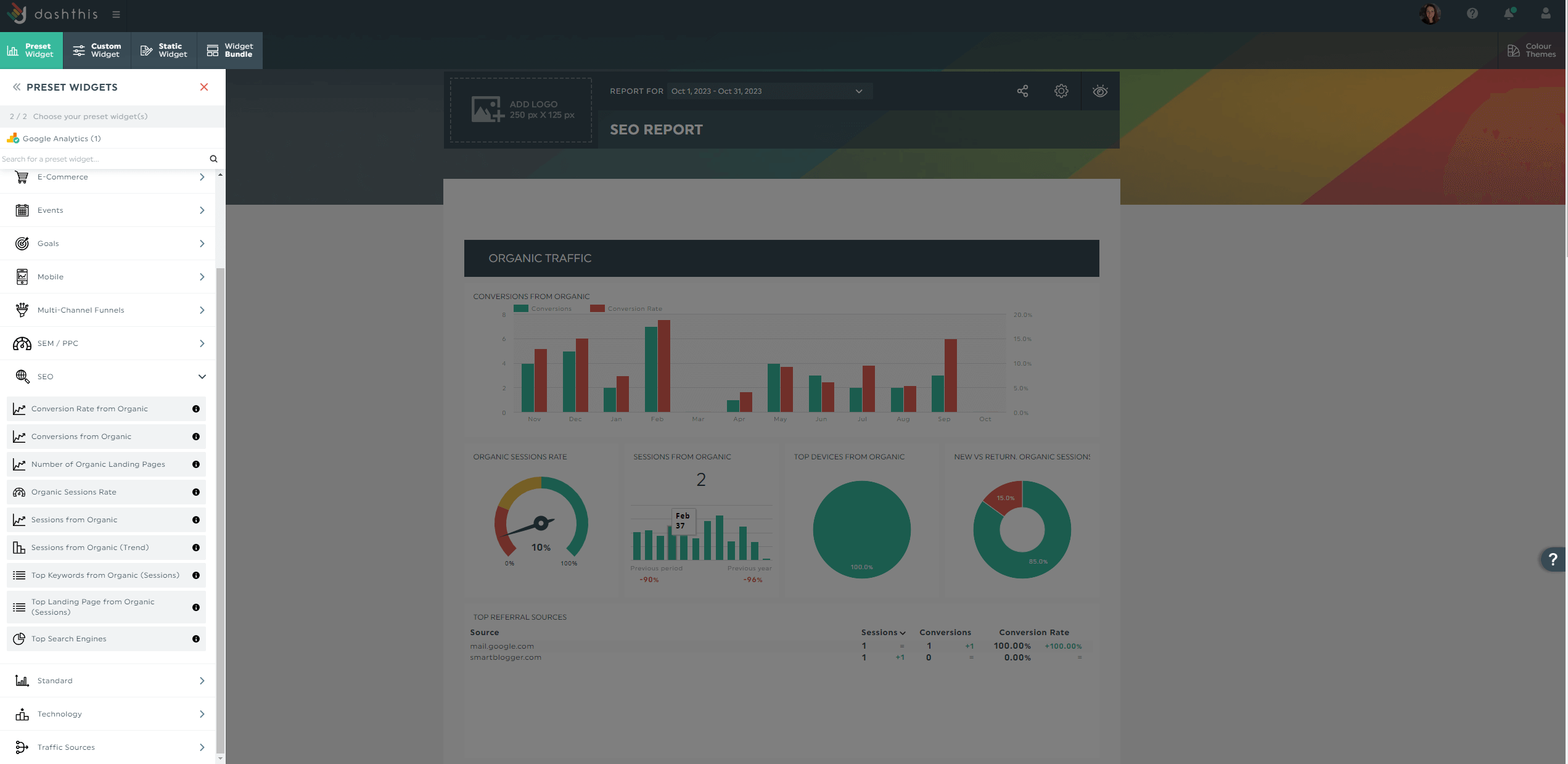Image resolution: width=1568 pixels, height=764 pixels.
Task: Click the SEO REPORT title
Action: (x=656, y=129)
